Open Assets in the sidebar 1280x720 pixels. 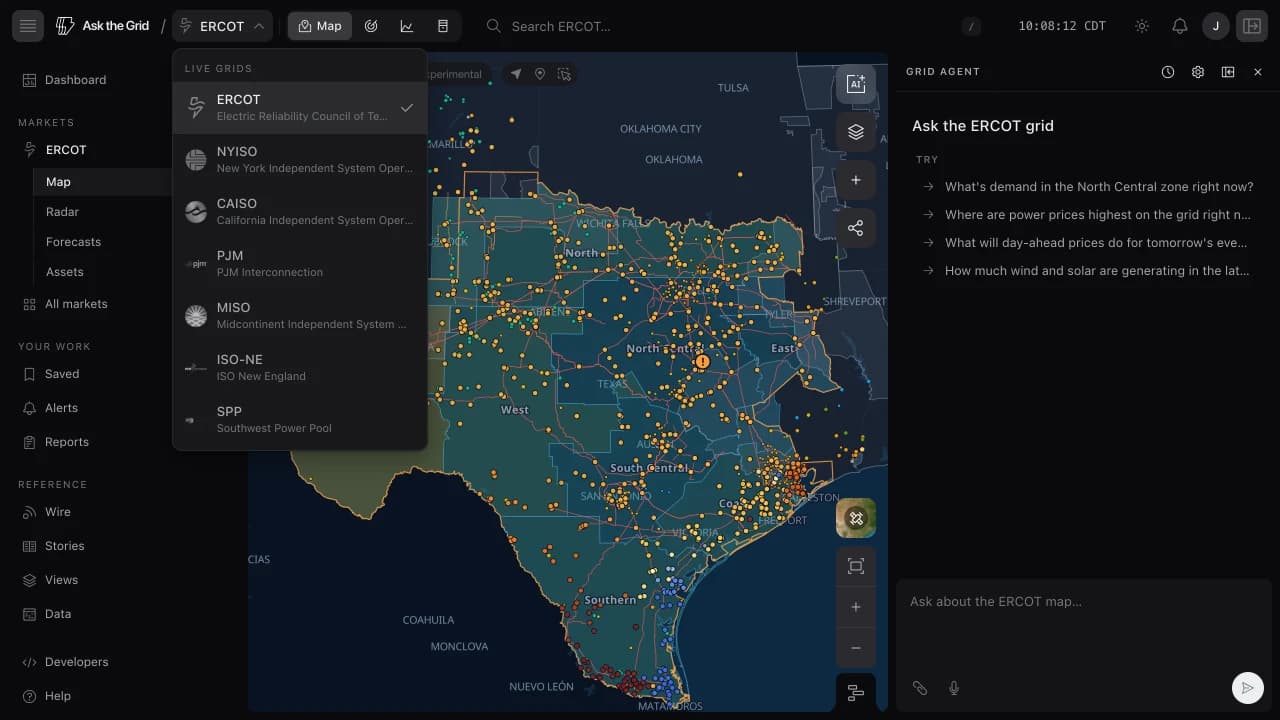64,272
